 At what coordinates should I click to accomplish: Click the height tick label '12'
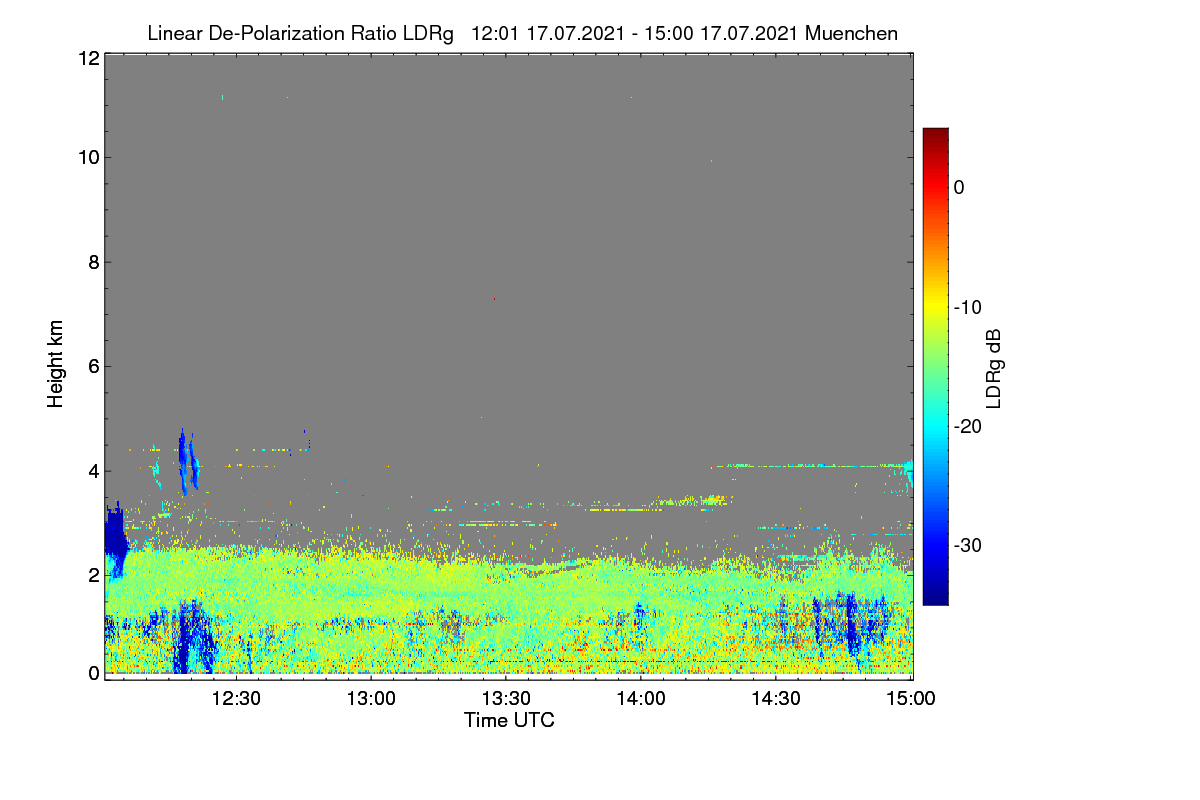(87, 58)
